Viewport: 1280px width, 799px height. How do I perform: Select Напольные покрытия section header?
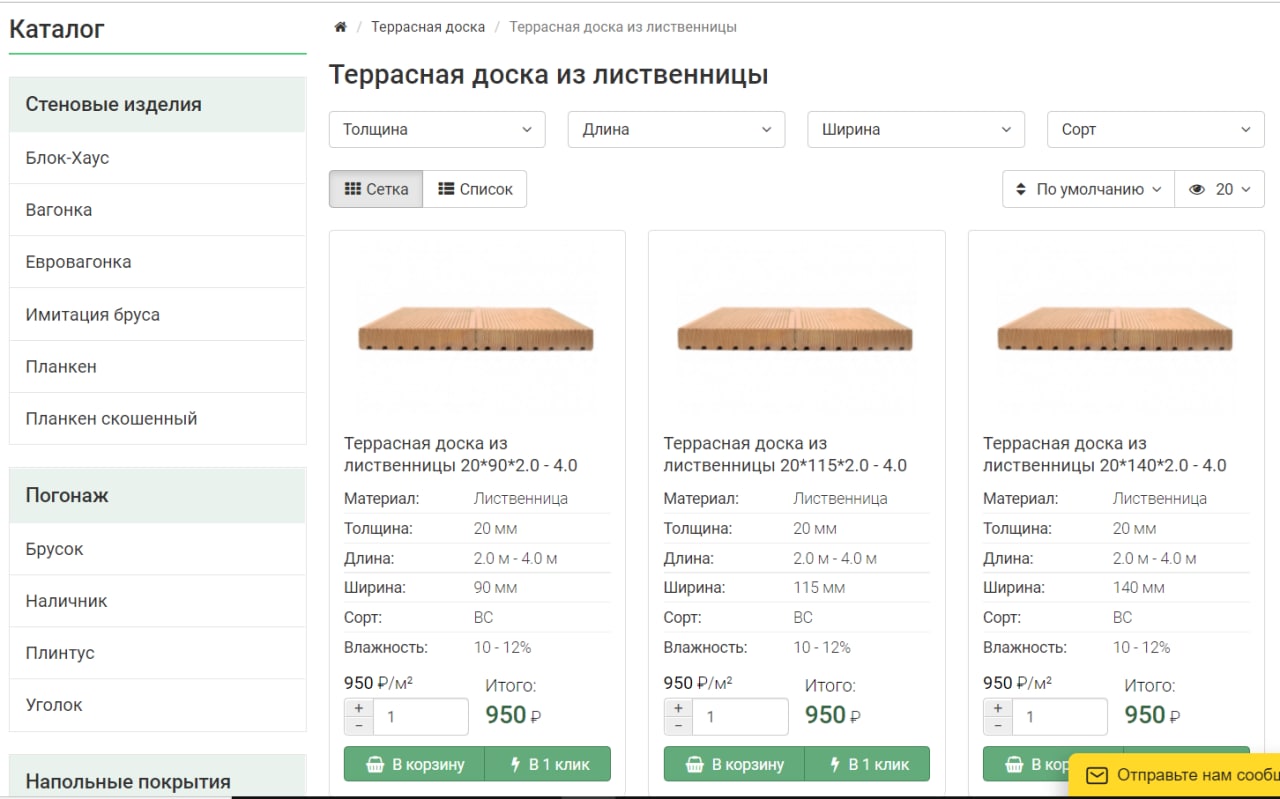(x=158, y=777)
